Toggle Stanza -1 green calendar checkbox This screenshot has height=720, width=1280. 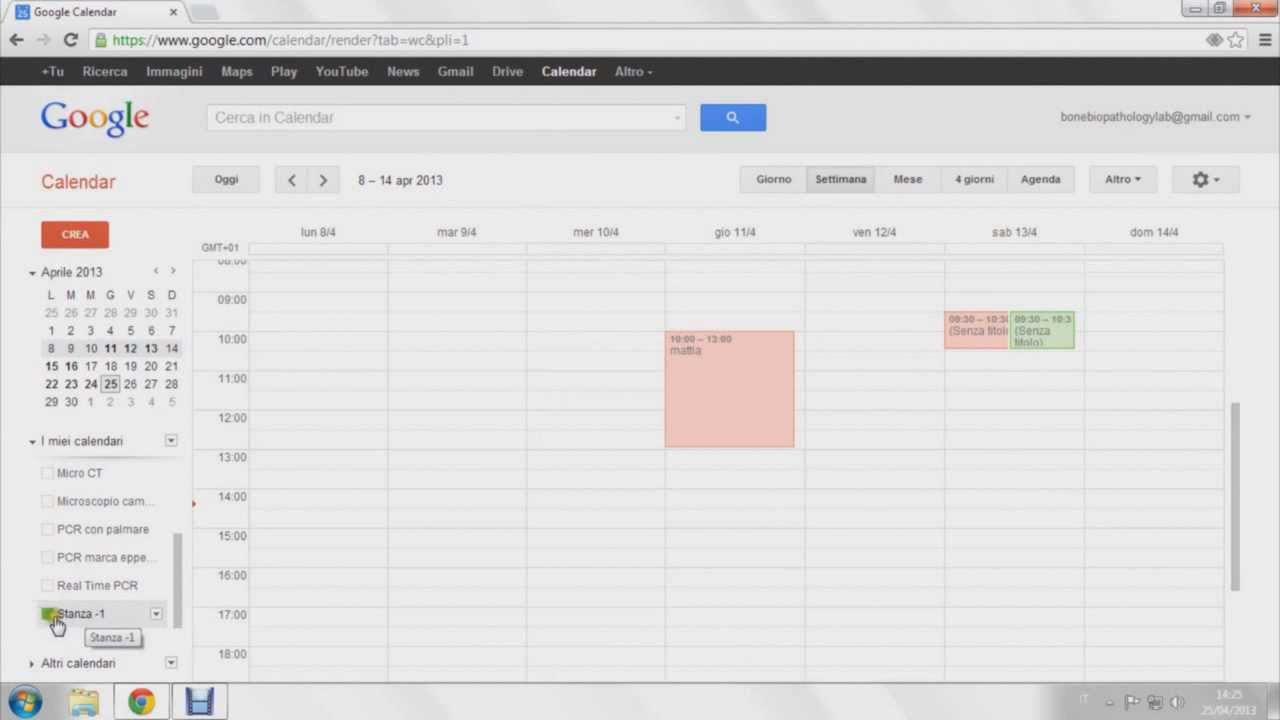coord(47,613)
